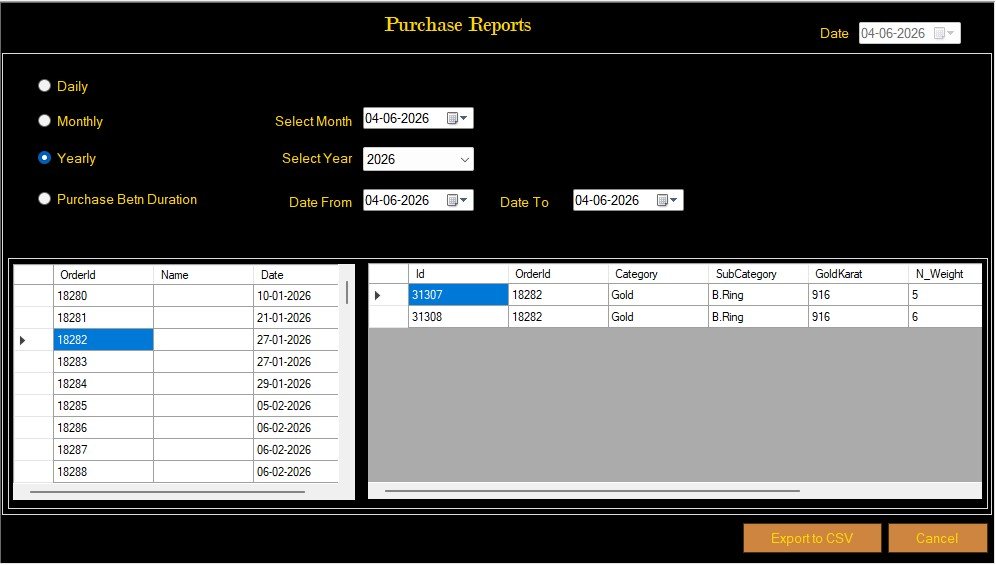
Task: Click orders table horizontal scrollbar
Action: (168, 491)
